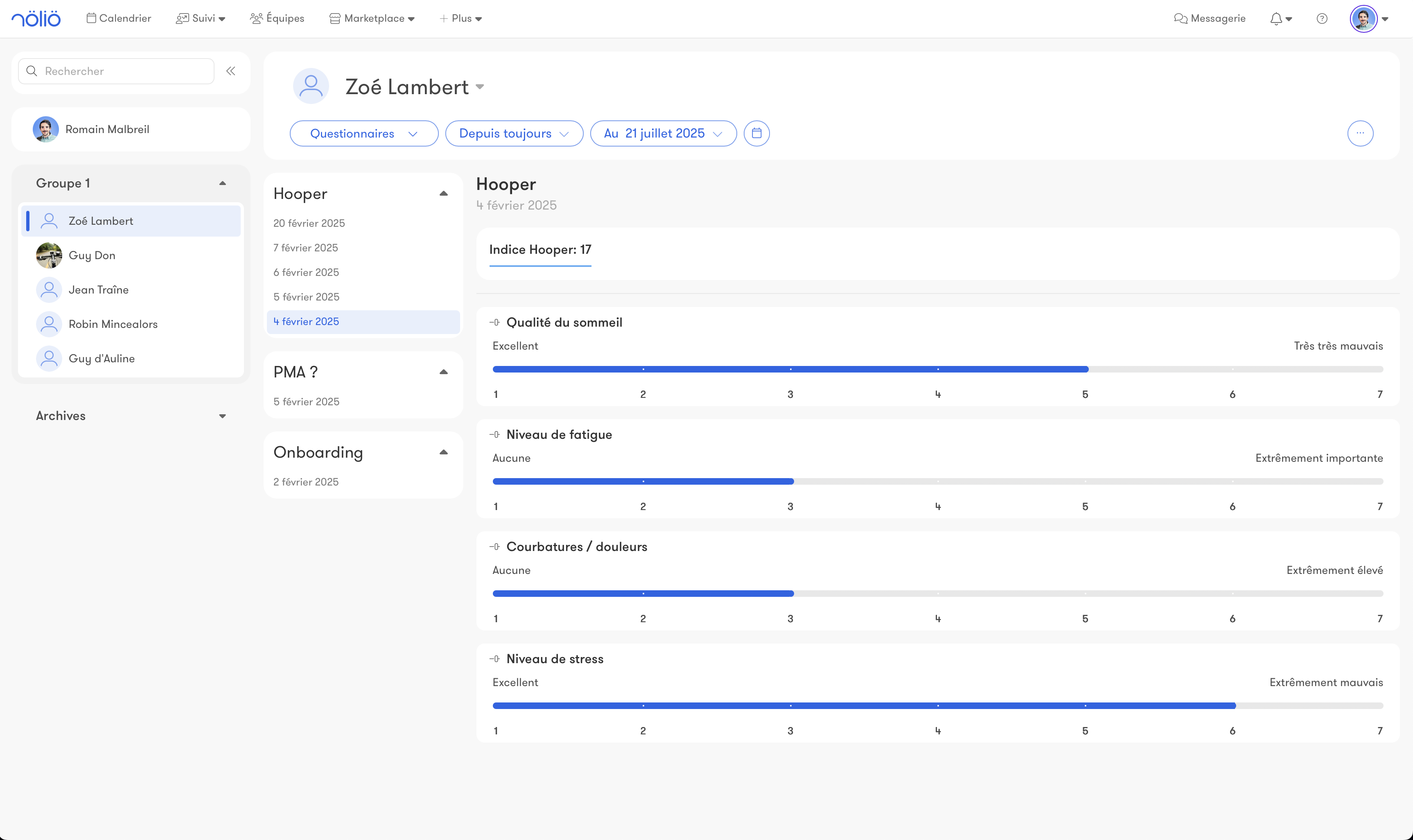Collapse the sidebar with double-chevron icon

[231, 71]
